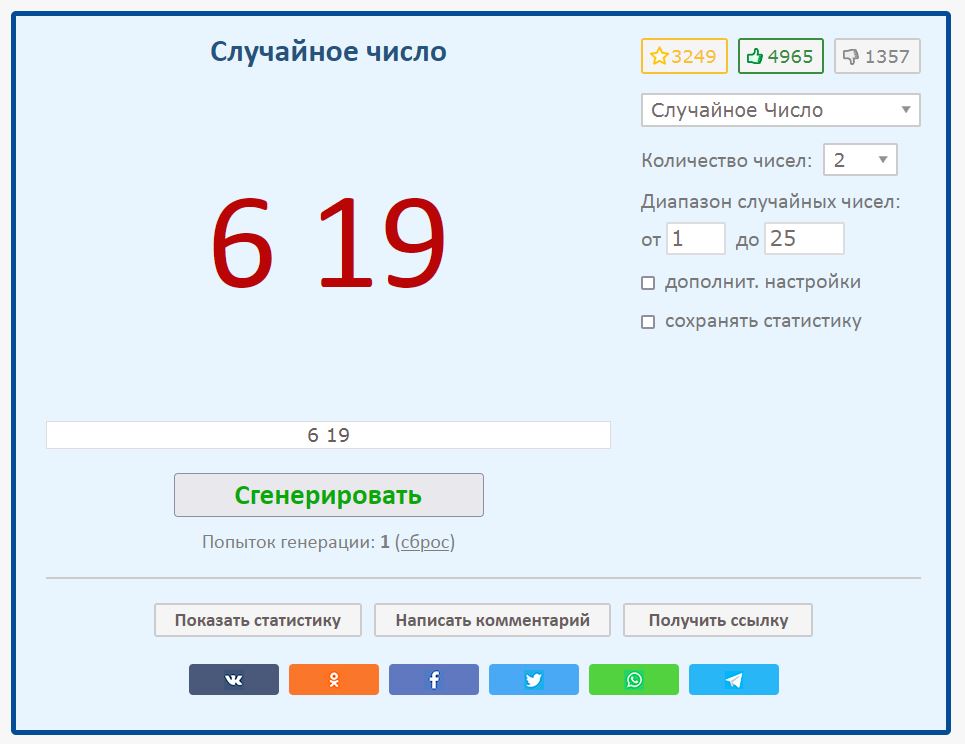This screenshot has width=965, height=744.
Task: Share on Facebook icon
Action: 433,680
